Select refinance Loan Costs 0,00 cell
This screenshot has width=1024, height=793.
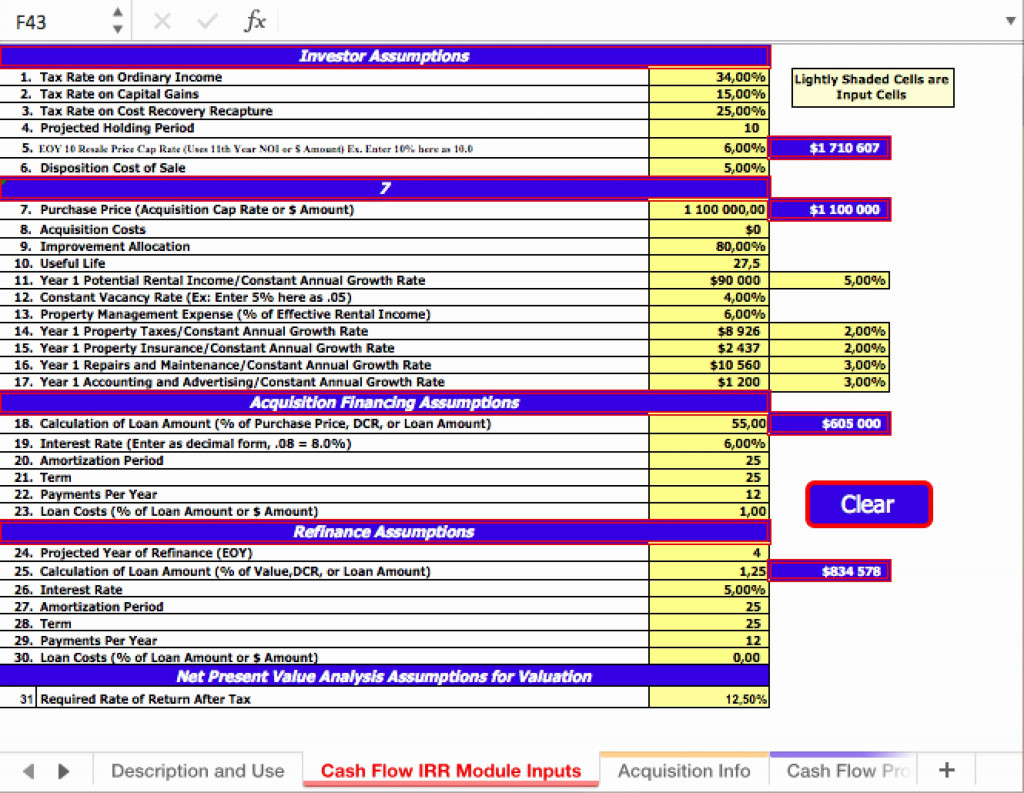709,658
